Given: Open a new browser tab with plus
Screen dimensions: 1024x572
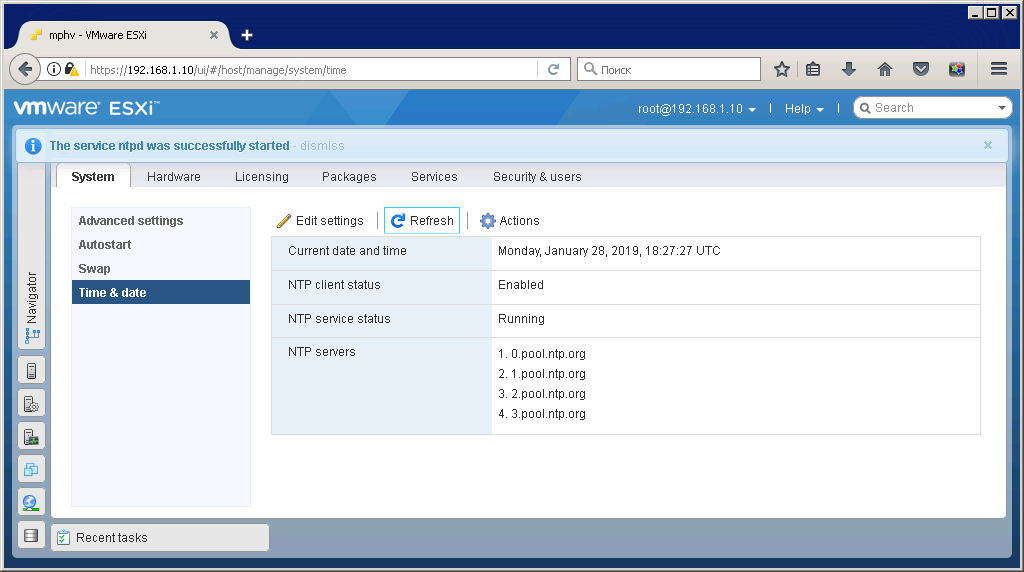Looking at the screenshot, I should click(x=247, y=35).
